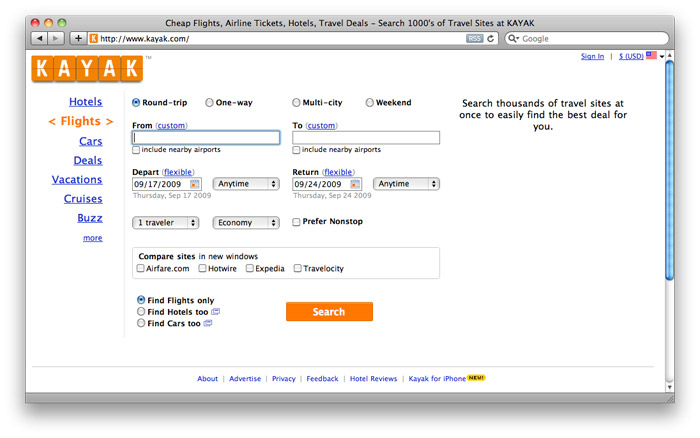This screenshot has width=700, height=438.
Task: Click the KAYAK logo
Action: [87, 68]
